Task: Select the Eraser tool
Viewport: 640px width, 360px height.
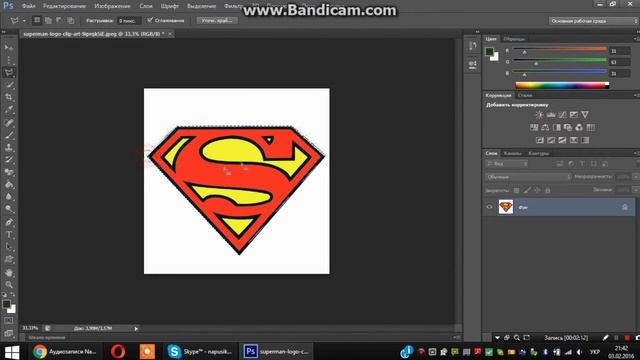Action: tap(9, 172)
